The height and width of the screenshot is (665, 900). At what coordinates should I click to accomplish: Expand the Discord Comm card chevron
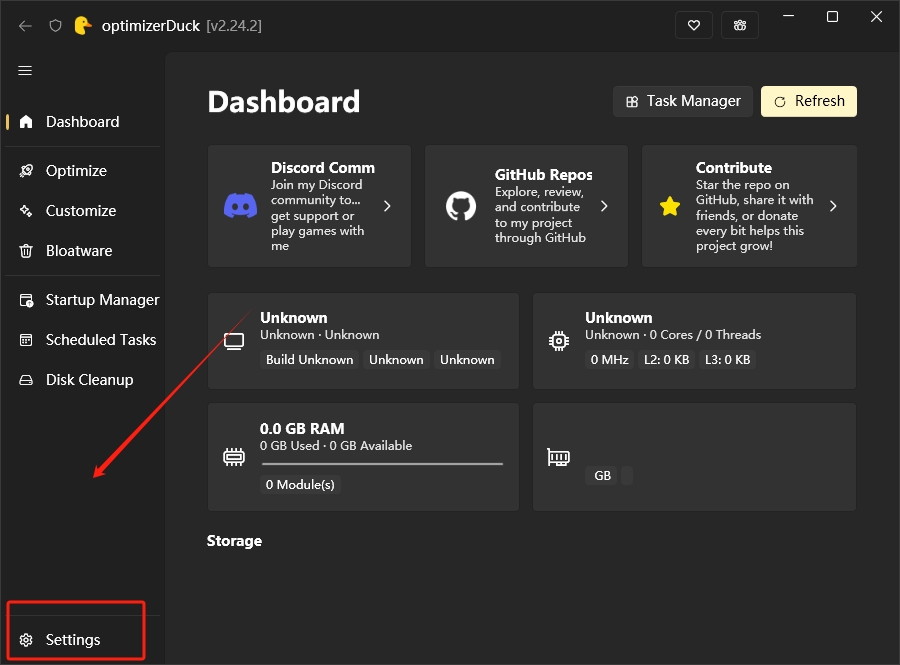(x=387, y=206)
